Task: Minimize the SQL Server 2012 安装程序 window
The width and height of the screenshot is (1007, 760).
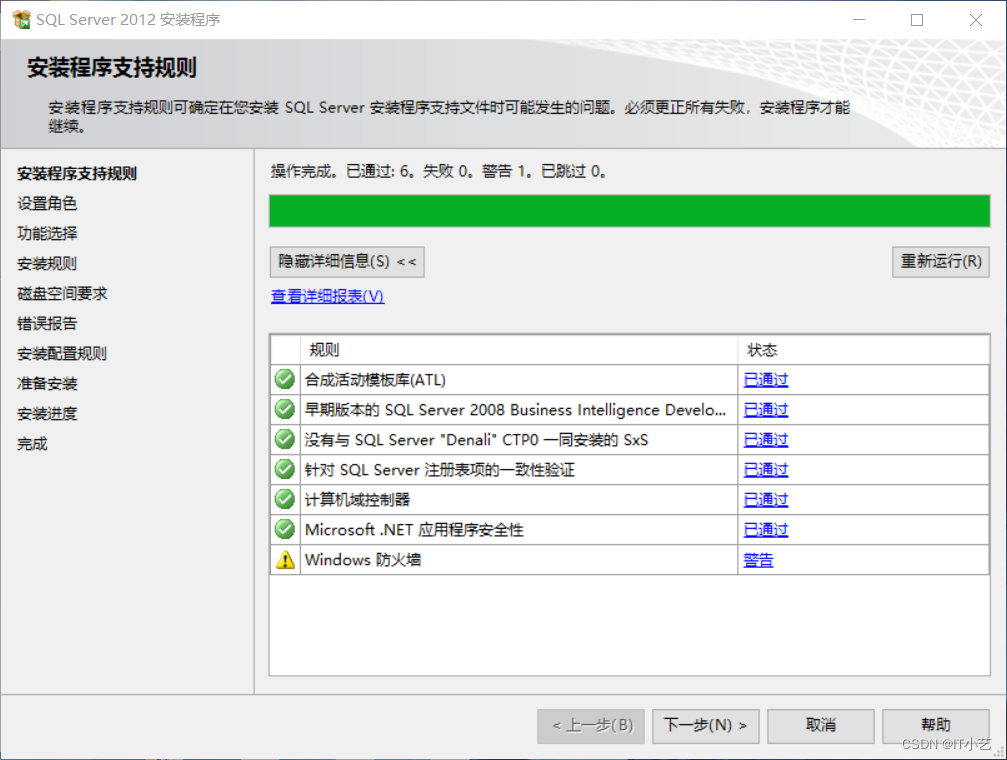Action: click(859, 20)
